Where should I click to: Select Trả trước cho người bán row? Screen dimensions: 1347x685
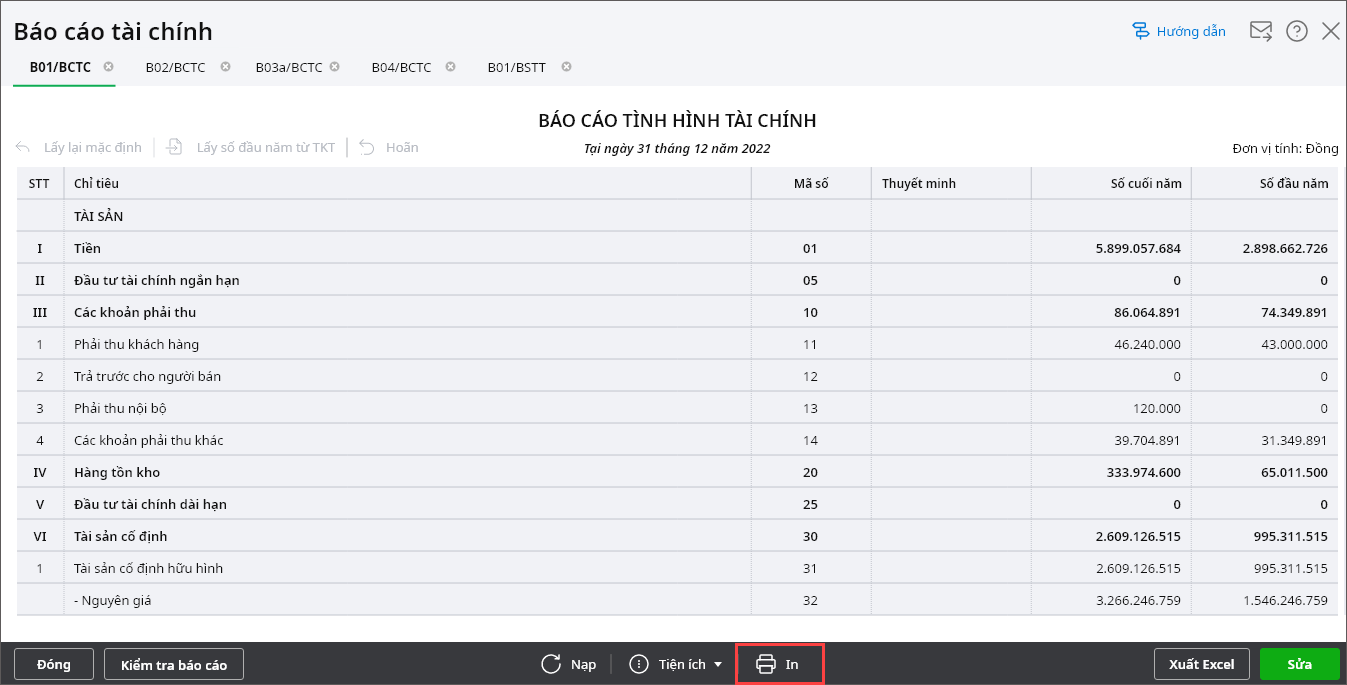click(x=676, y=376)
